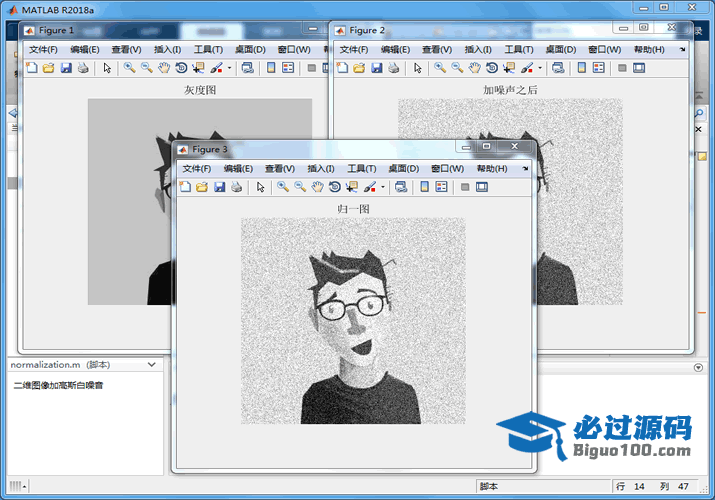Expand normalization.m details panel chevron

point(152,365)
